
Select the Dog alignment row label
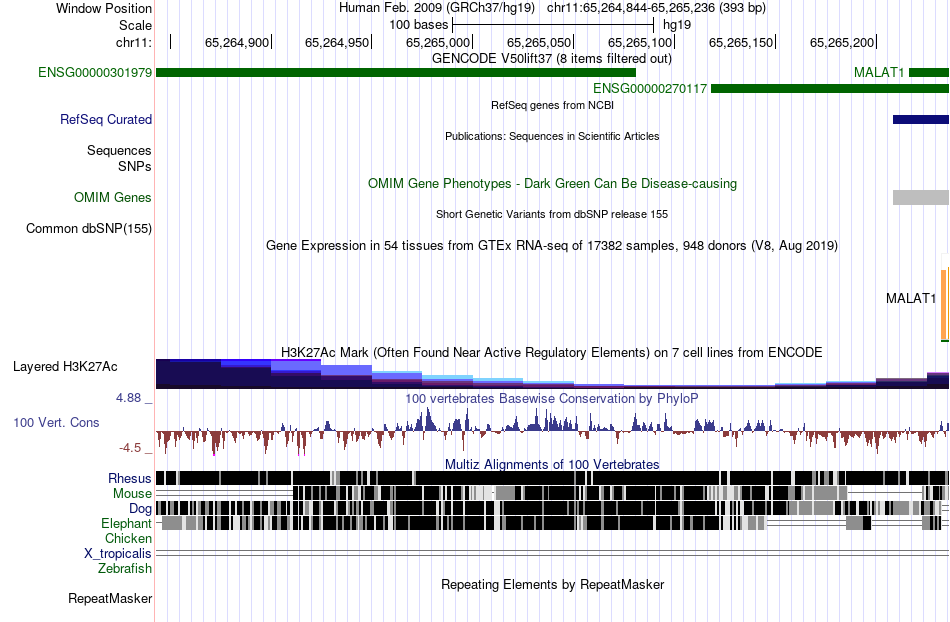(140, 509)
